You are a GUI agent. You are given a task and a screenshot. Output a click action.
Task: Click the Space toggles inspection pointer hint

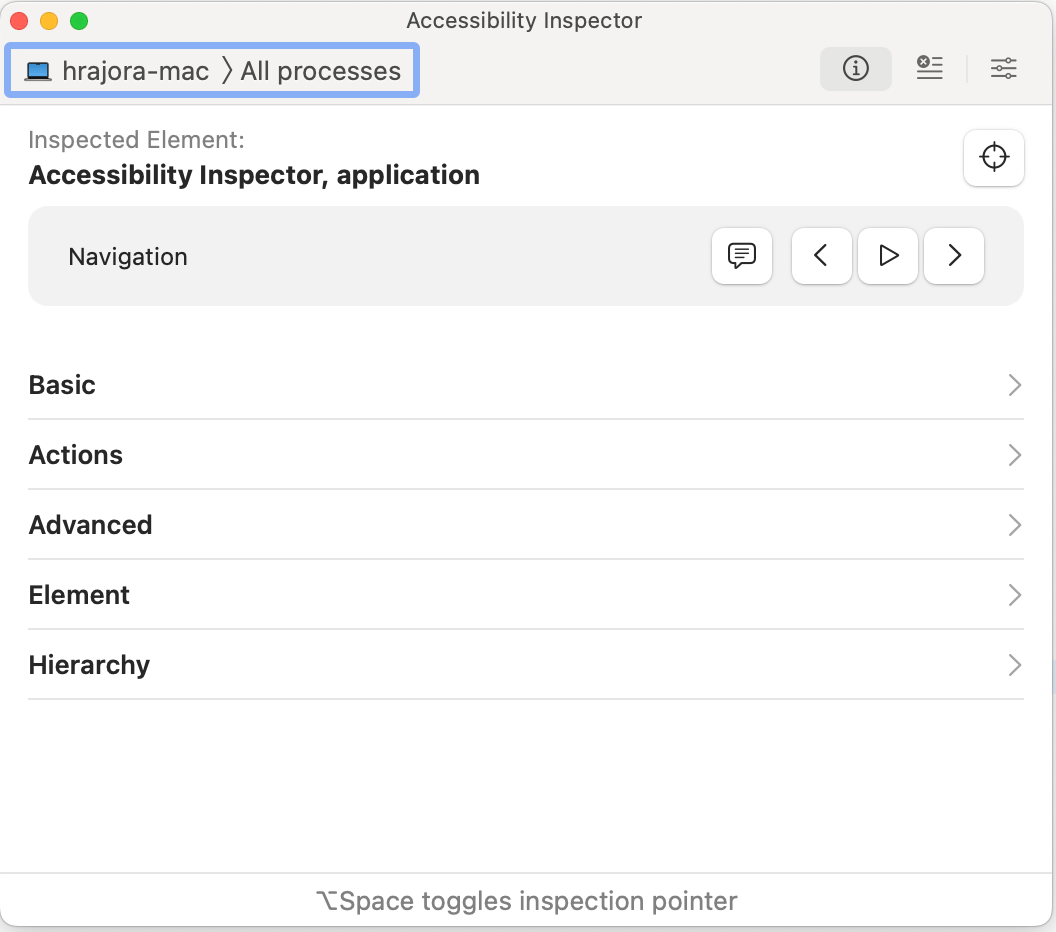point(528,900)
